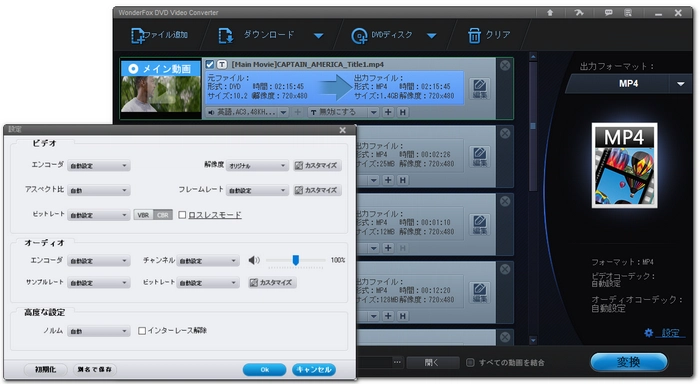This screenshot has height=384, width=700.
Task: Click the 編集 edit icon for the 00:02:26 item
Action: [479, 156]
